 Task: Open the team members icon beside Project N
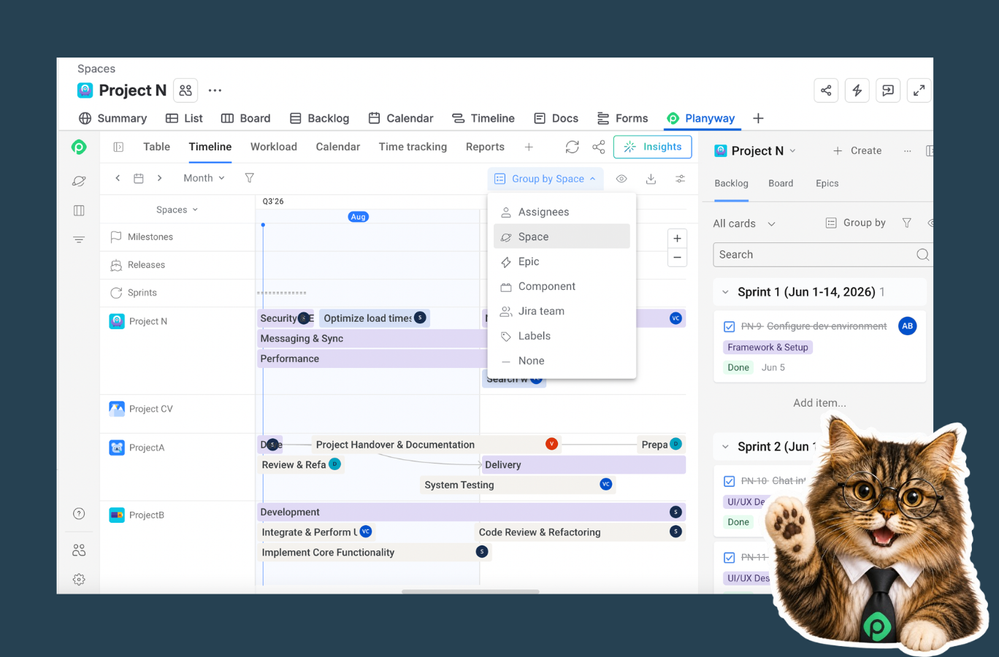185,90
